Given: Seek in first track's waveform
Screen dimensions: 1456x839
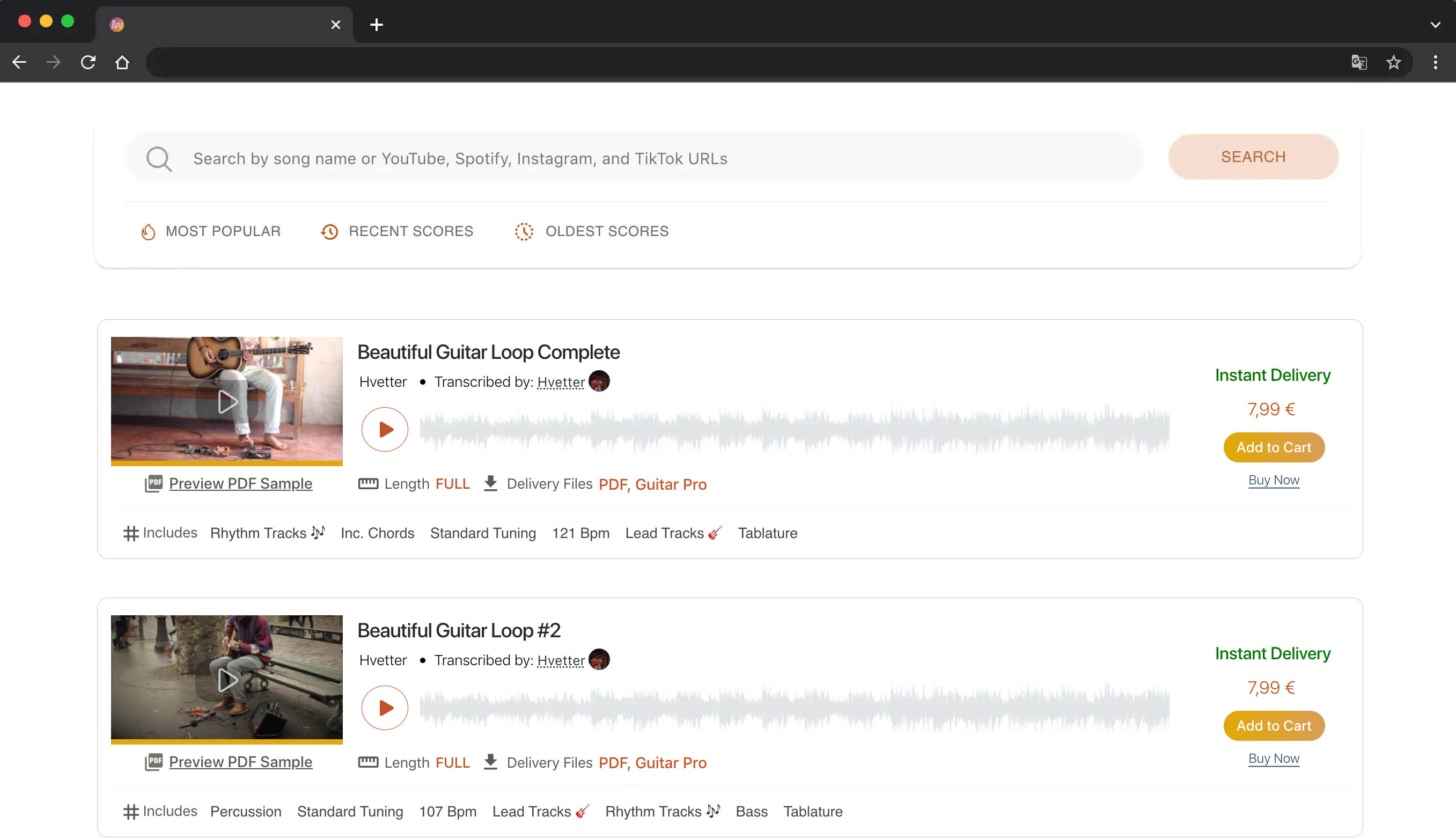Looking at the screenshot, I should tap(794, 429).
